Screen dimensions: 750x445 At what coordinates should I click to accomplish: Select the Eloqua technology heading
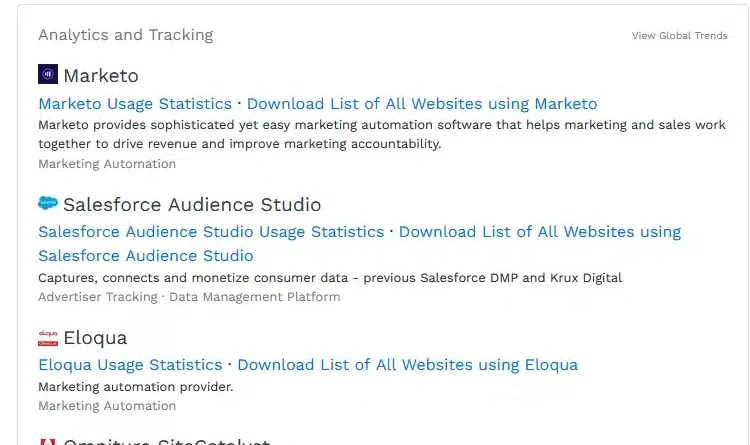click(95, 338)
